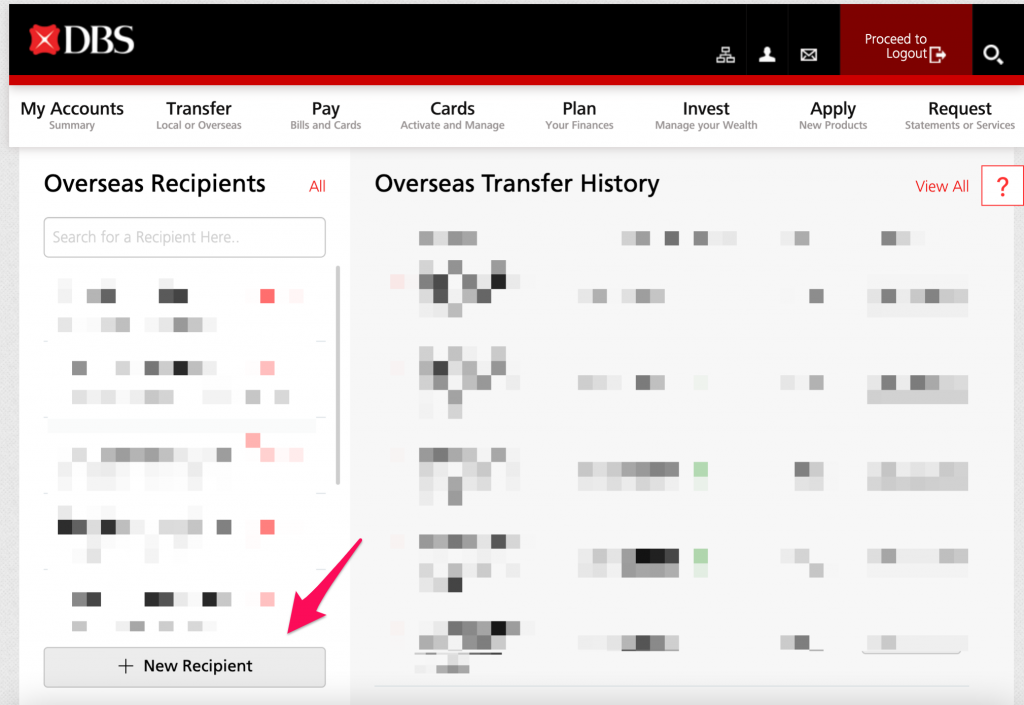
Task: Click the search magnifier icon
Action: click(993, 54)
